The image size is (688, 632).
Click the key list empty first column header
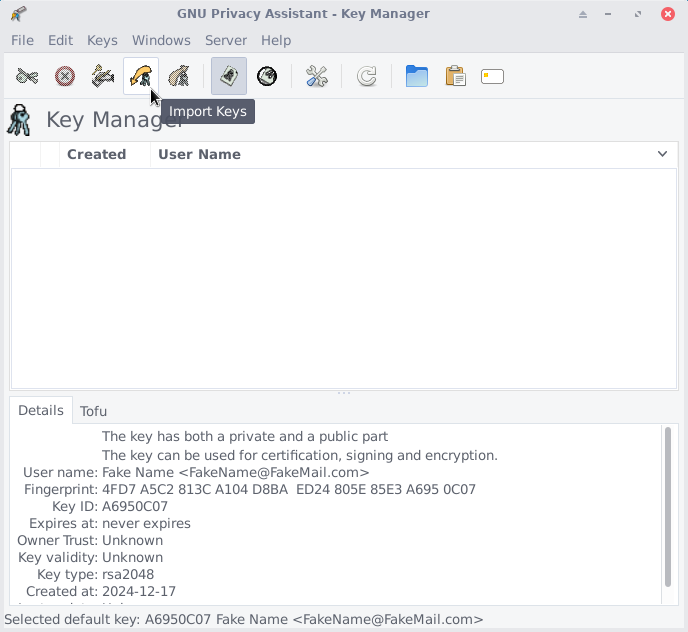click(x=25, y=154)
